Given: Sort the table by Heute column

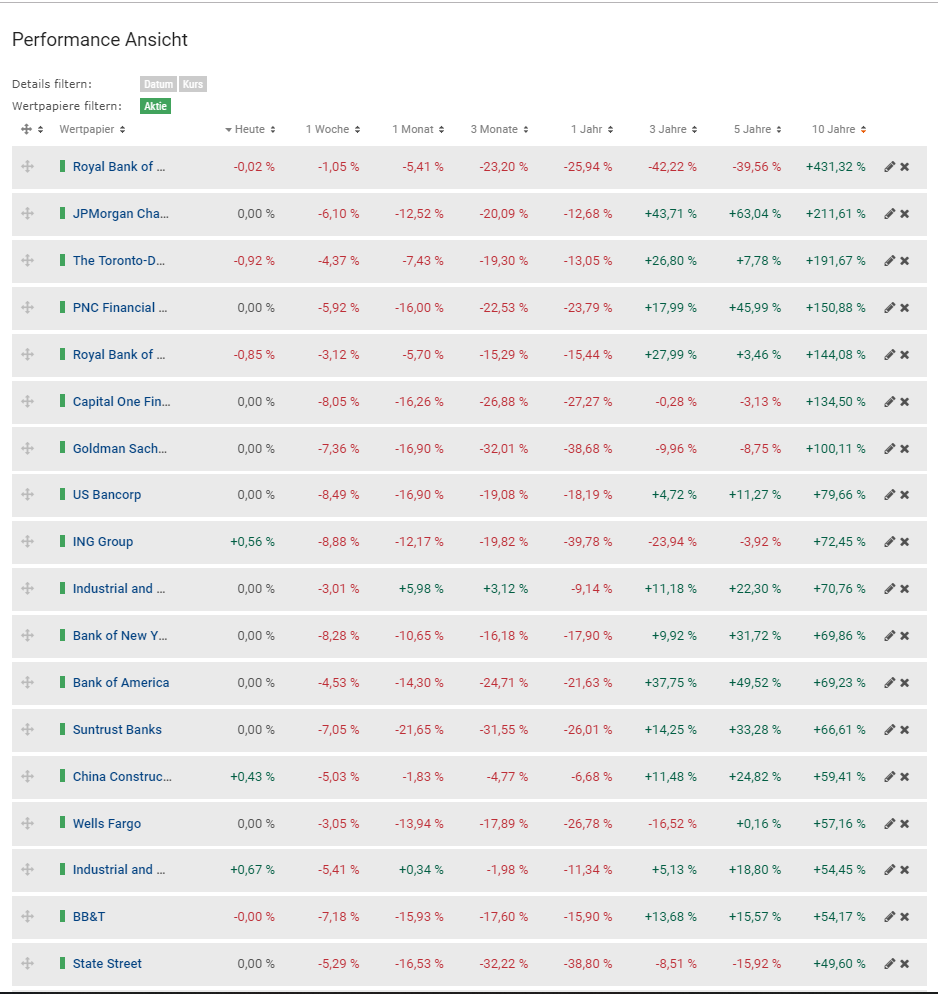Looking at the screenshot, I should click(250, 130).
